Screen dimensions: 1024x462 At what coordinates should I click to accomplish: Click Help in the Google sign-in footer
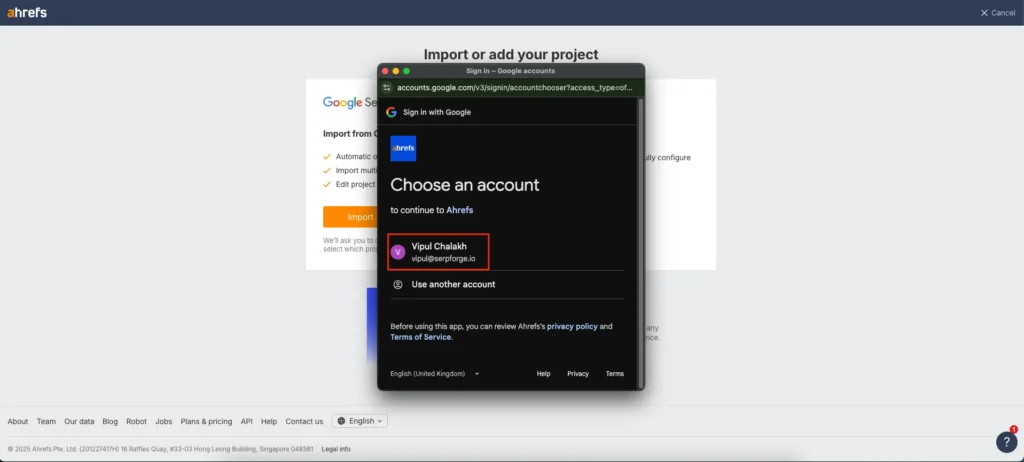[543, 374]
